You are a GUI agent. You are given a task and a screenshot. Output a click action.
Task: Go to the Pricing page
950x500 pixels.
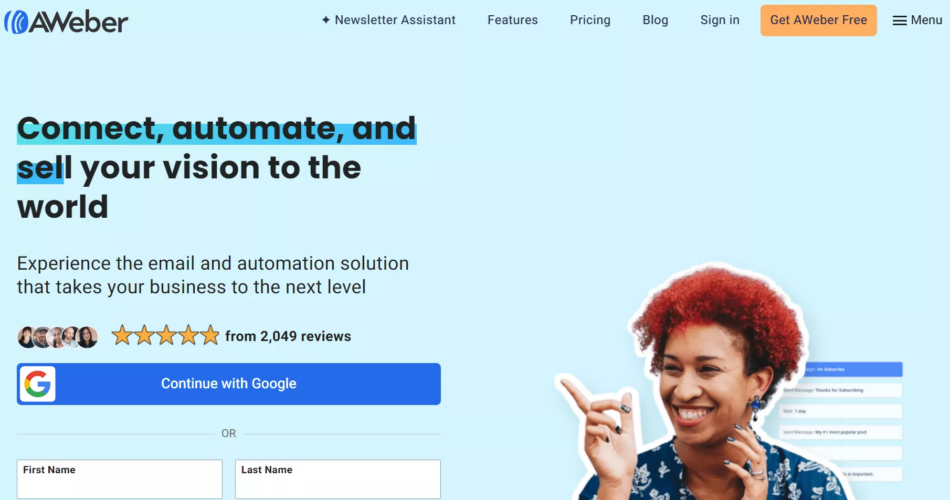point(590,20)
